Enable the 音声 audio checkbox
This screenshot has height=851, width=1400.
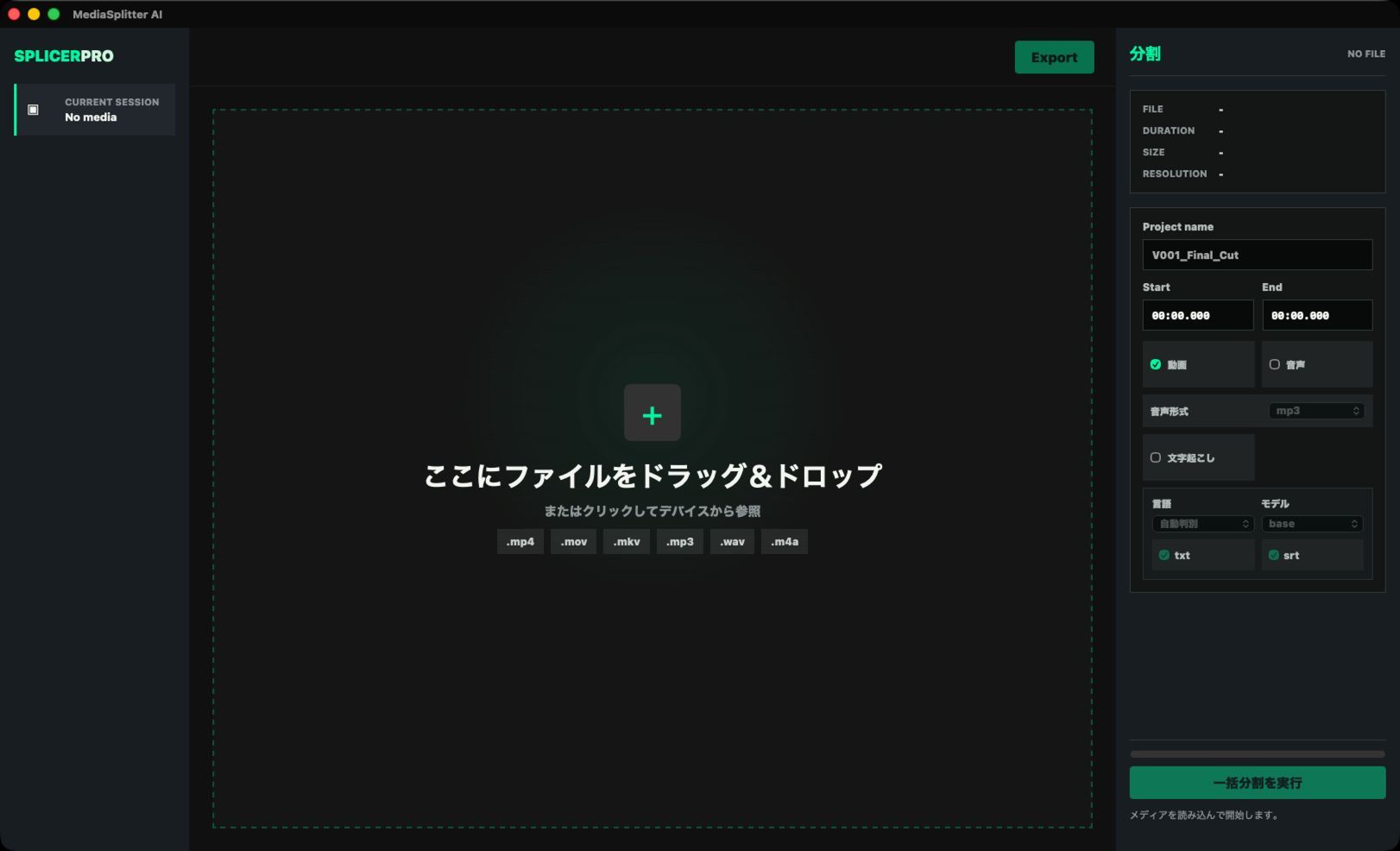(1274, 364)
